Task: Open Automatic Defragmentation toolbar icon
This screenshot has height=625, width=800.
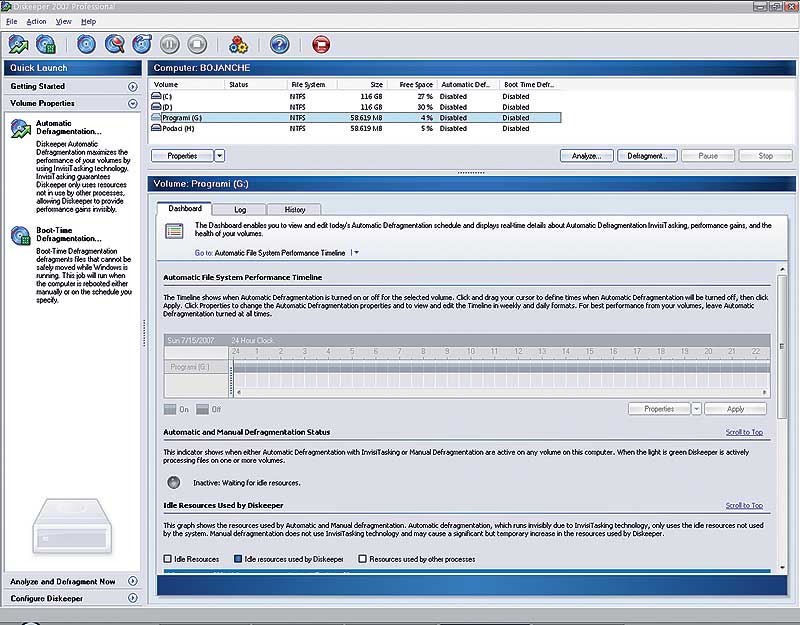Action: point(19,44)
